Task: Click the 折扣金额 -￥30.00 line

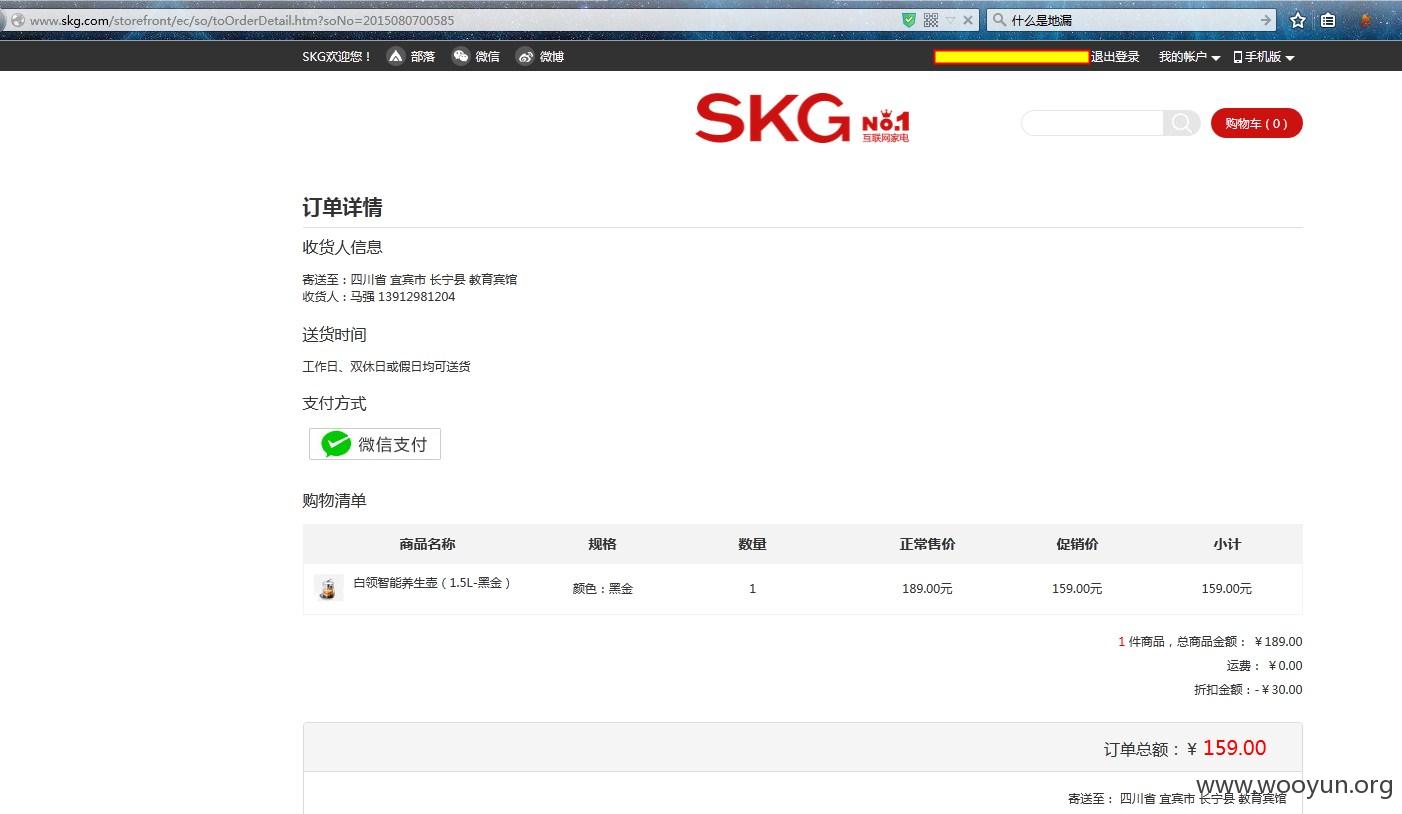Action: coord(1248,690)
